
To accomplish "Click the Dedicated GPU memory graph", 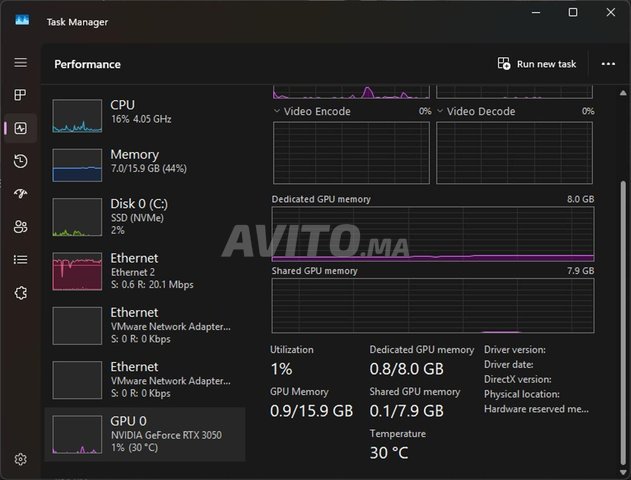I will [433, 232].
